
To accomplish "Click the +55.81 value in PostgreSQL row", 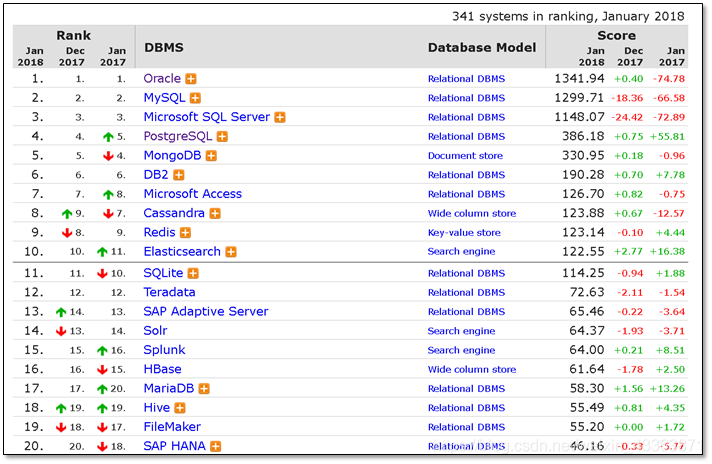I will (x=667, y=137).
